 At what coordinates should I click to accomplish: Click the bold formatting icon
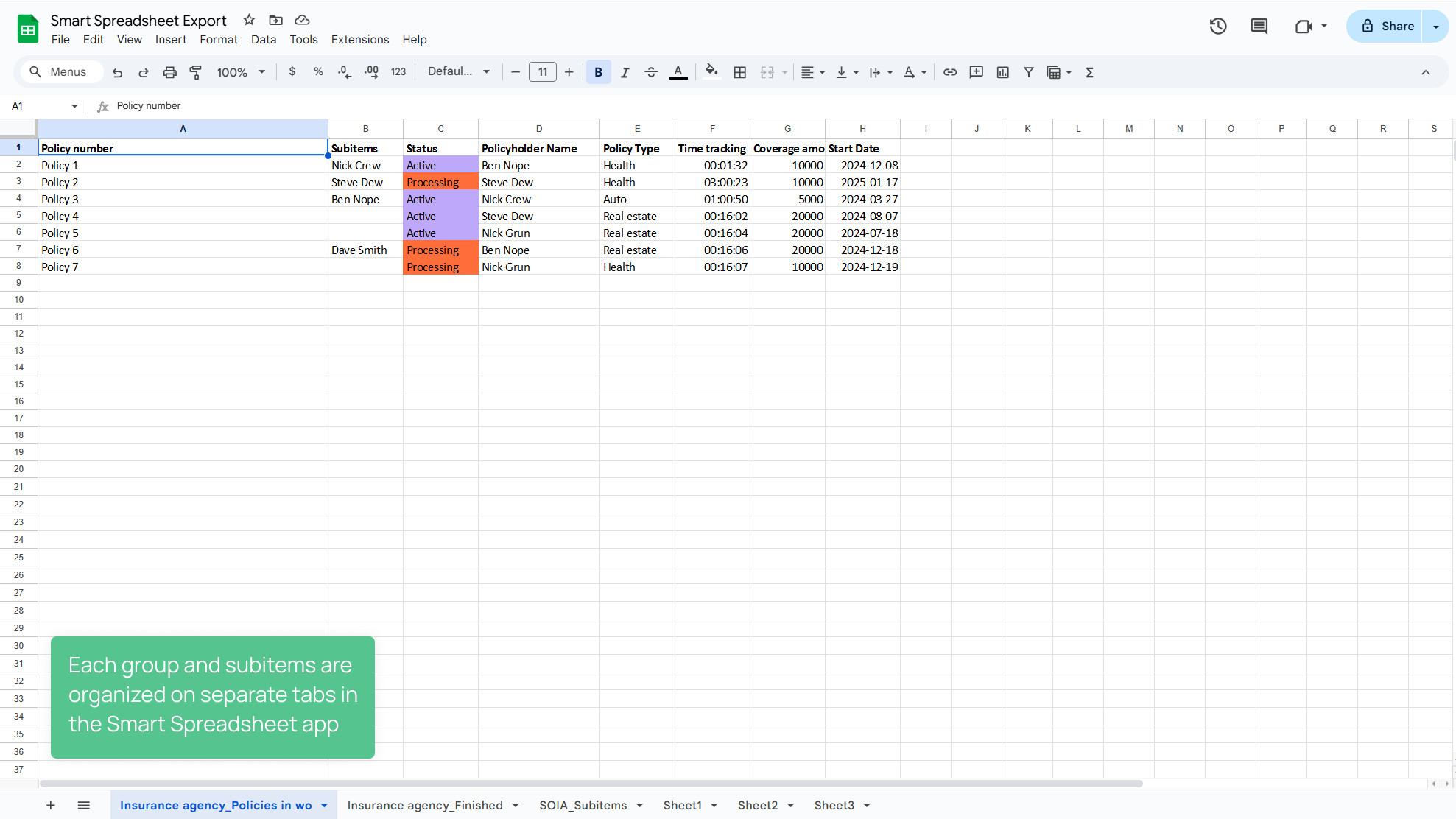tap(598, 72)
